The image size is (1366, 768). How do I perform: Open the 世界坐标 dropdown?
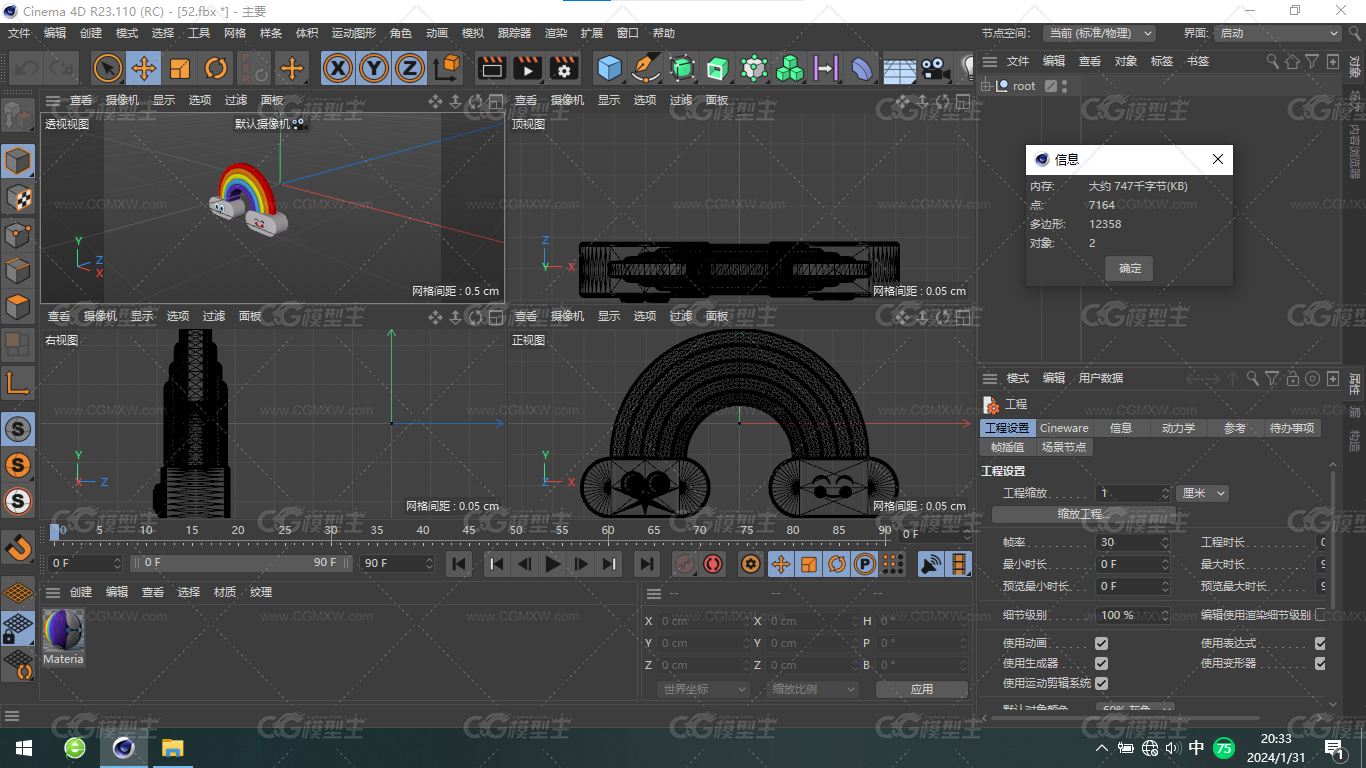[704, 689]
